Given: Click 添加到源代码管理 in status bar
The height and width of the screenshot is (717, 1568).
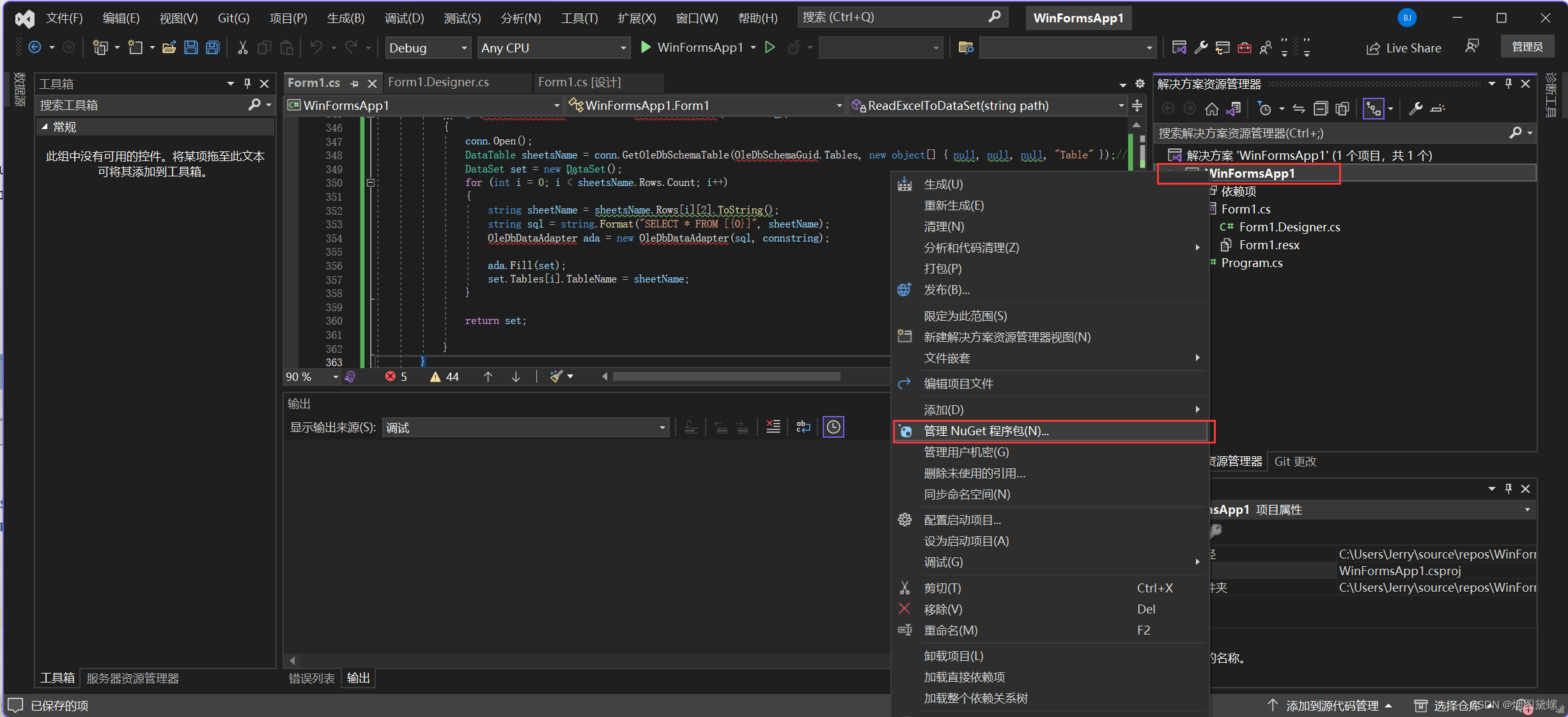Looking at the screenshot, I should [1330, 705].
